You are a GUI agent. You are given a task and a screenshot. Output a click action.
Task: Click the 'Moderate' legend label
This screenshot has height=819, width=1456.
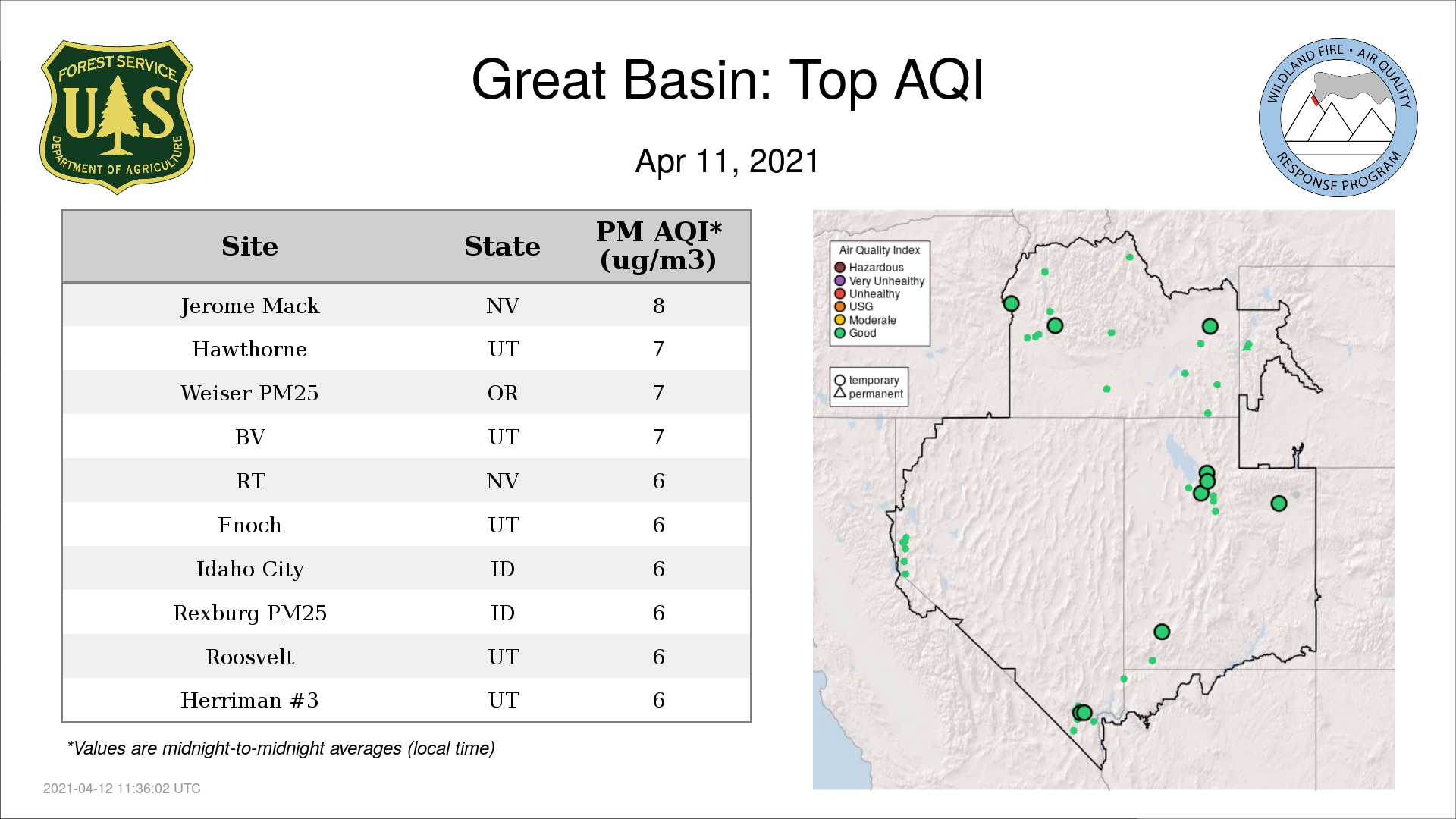coord(872,320)
